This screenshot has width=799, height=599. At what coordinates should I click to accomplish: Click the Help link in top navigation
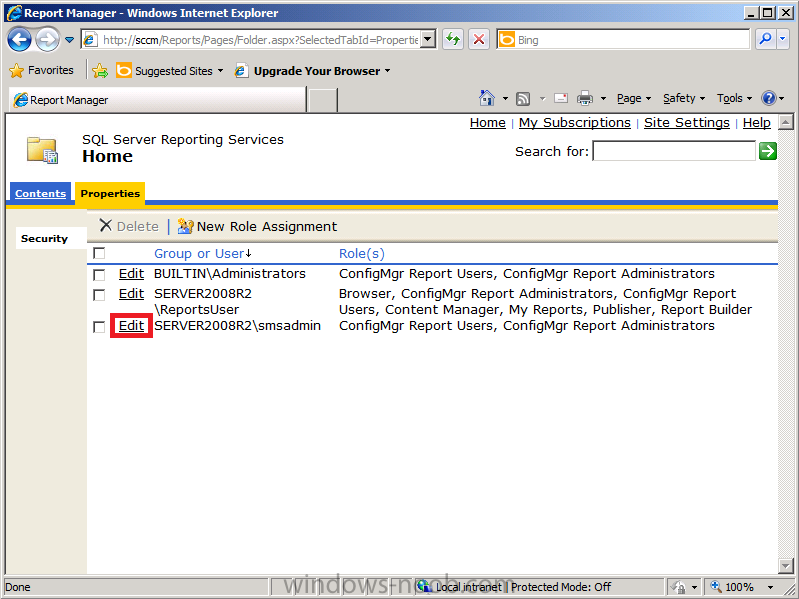[757, 123]
